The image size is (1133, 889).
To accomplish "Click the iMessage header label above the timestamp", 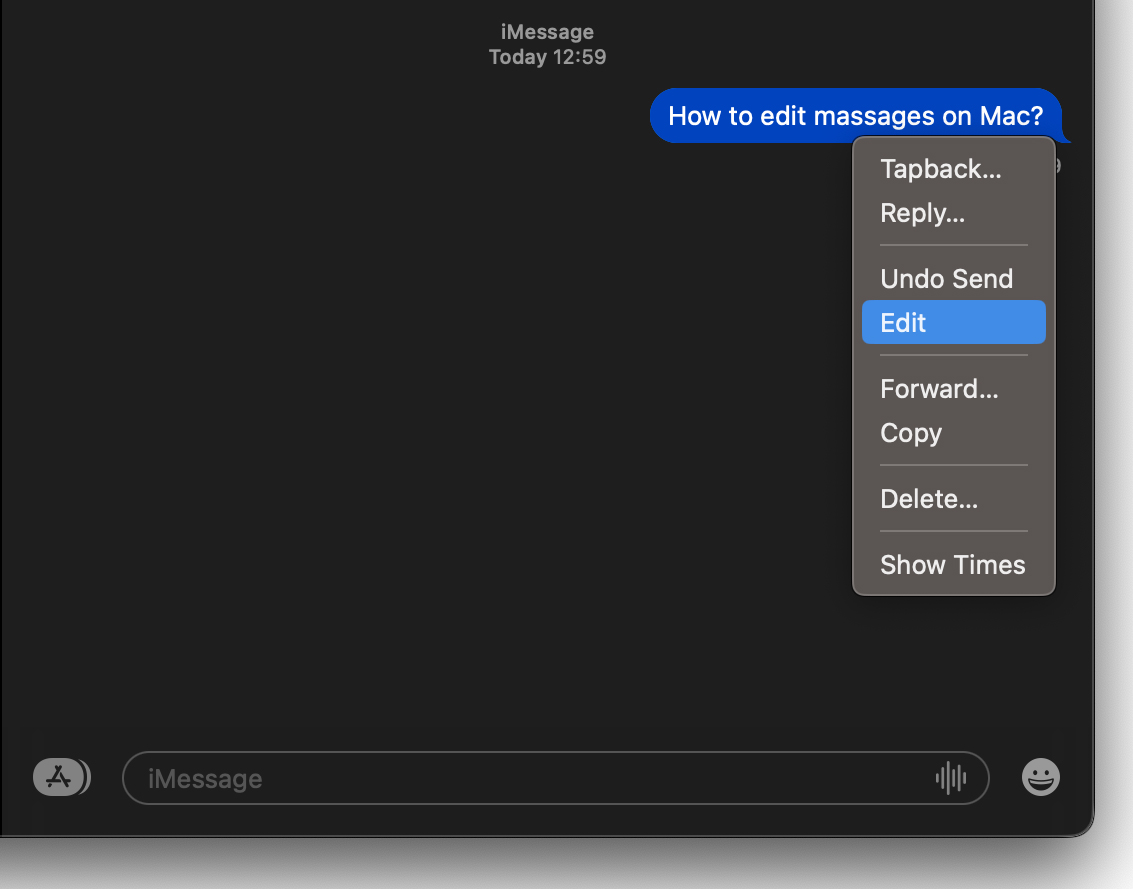I will (547, 33).
